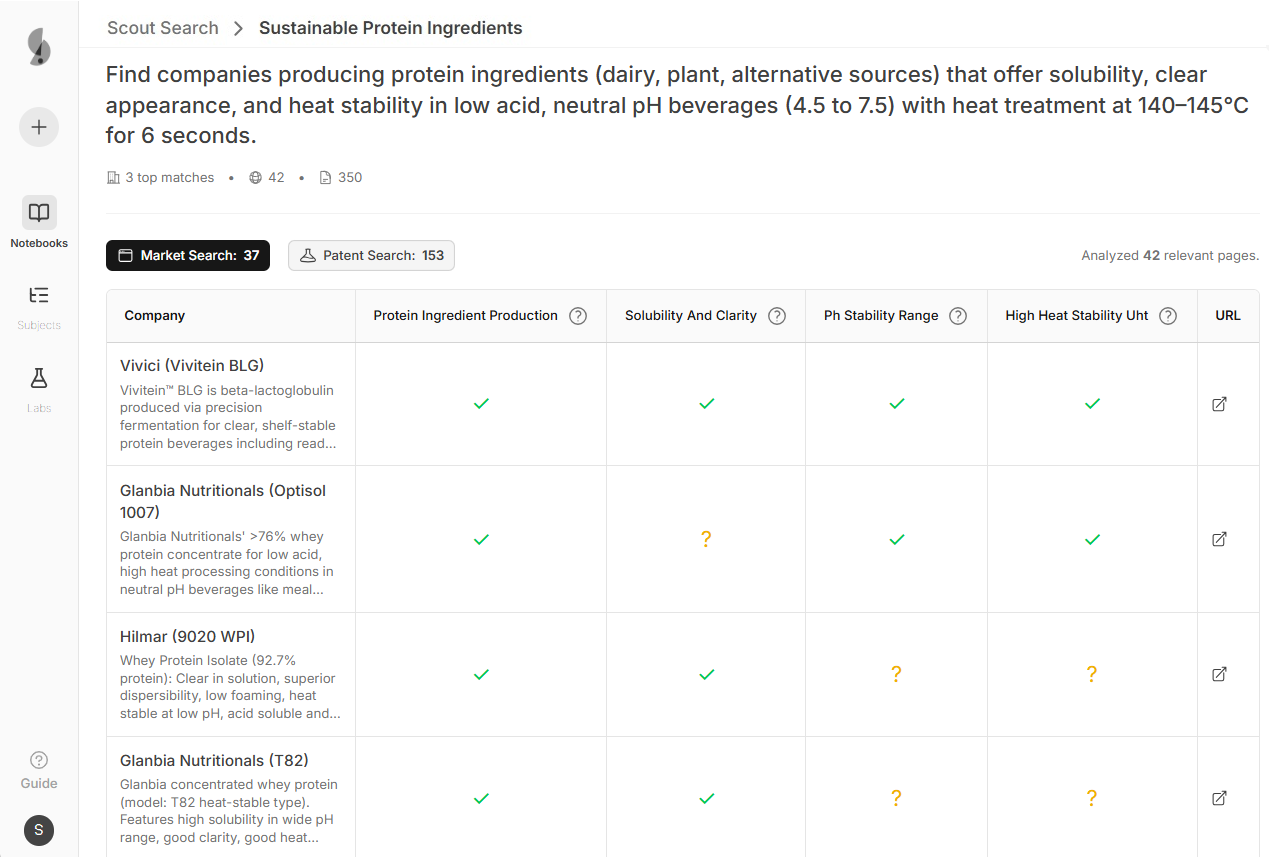This screenshot has width=1269, height=857.
Task: Click the Scout app logo icon
Action: 39,47
